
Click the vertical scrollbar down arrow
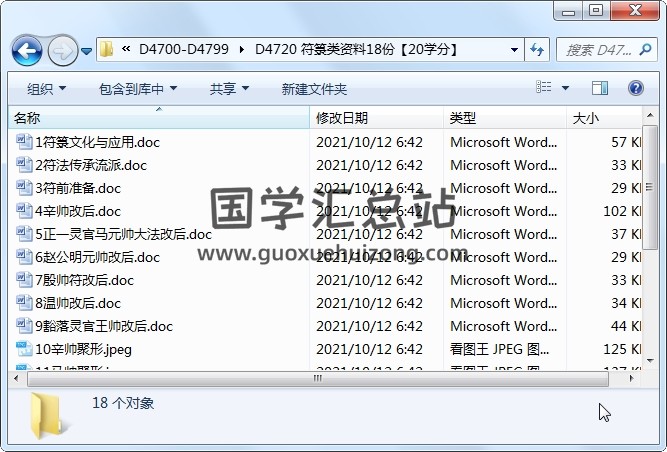[650, 361]
